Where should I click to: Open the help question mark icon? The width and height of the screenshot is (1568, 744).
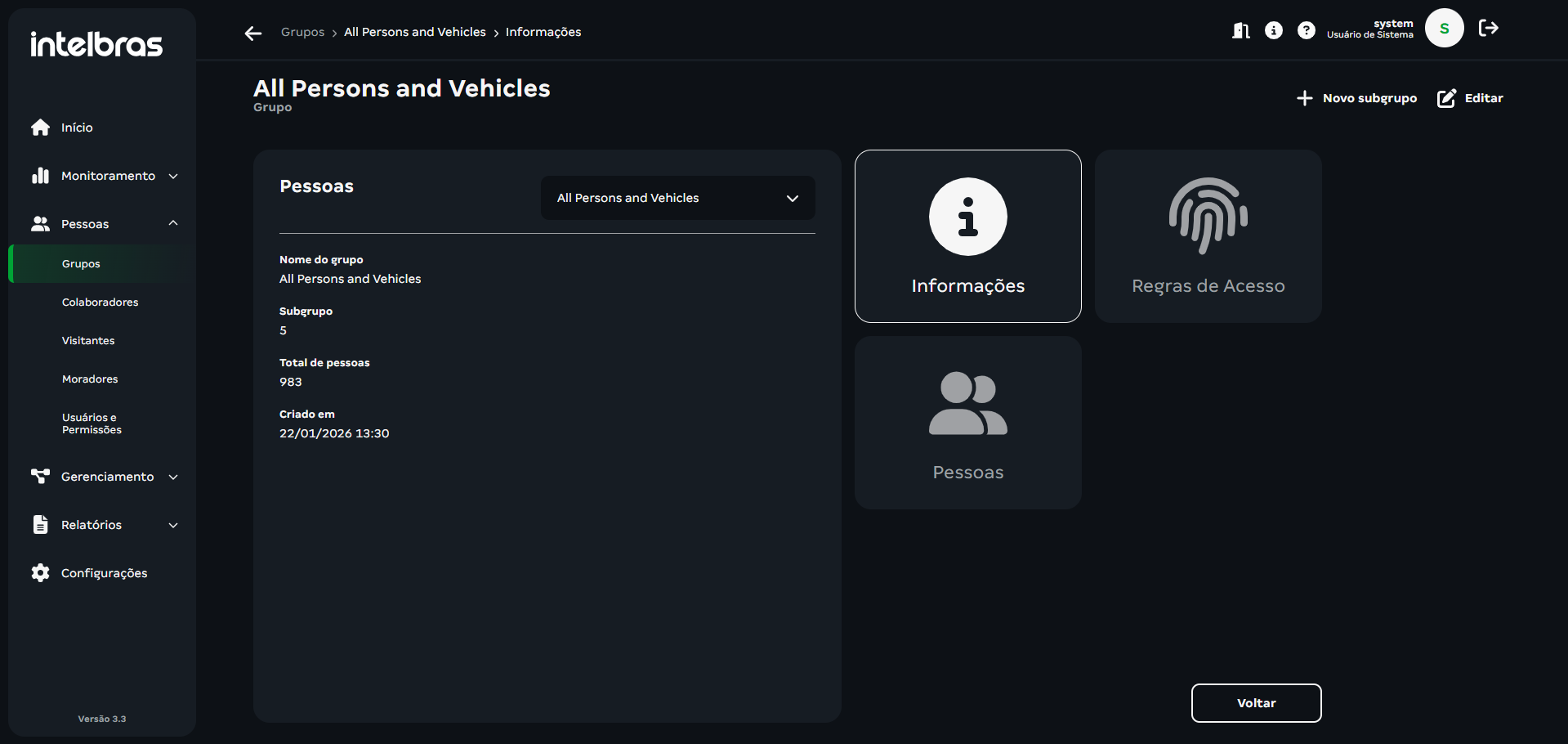pyautogui.click(x=1306, y=31)
